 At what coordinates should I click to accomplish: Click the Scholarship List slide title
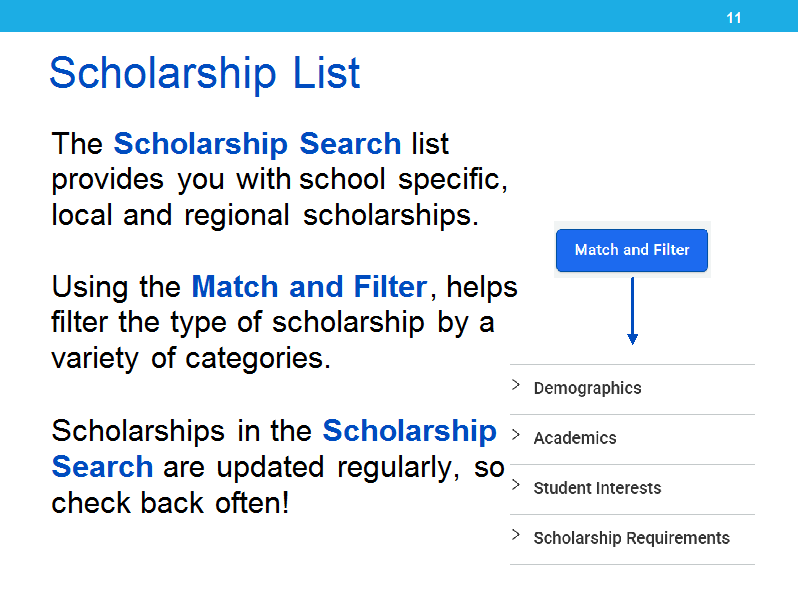[x=205, y=74]
